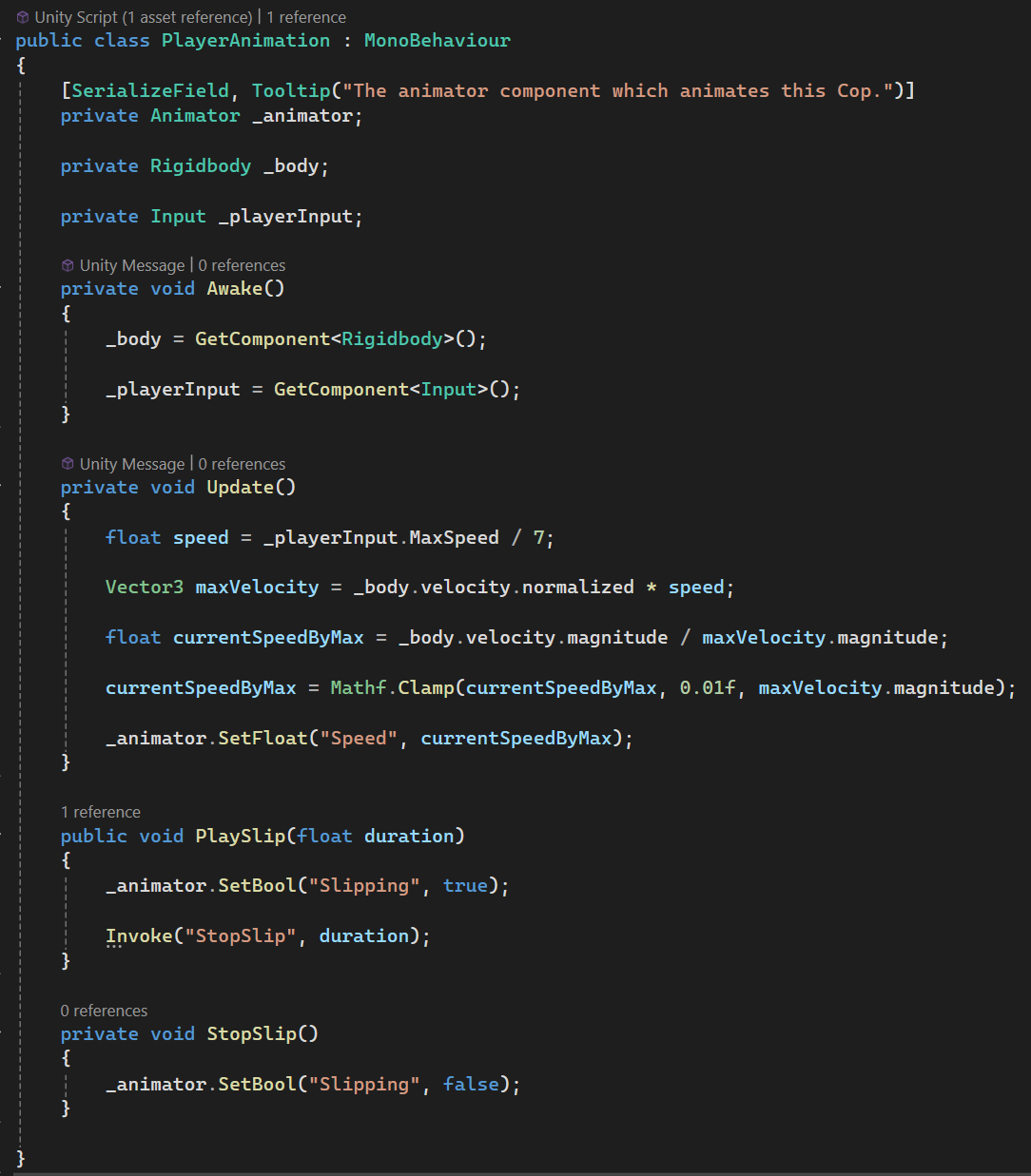Click the MonoBehaviour base class name
Image resolution: width=1031 pixels, height=1176 pixels.
(x=437, y=41)
